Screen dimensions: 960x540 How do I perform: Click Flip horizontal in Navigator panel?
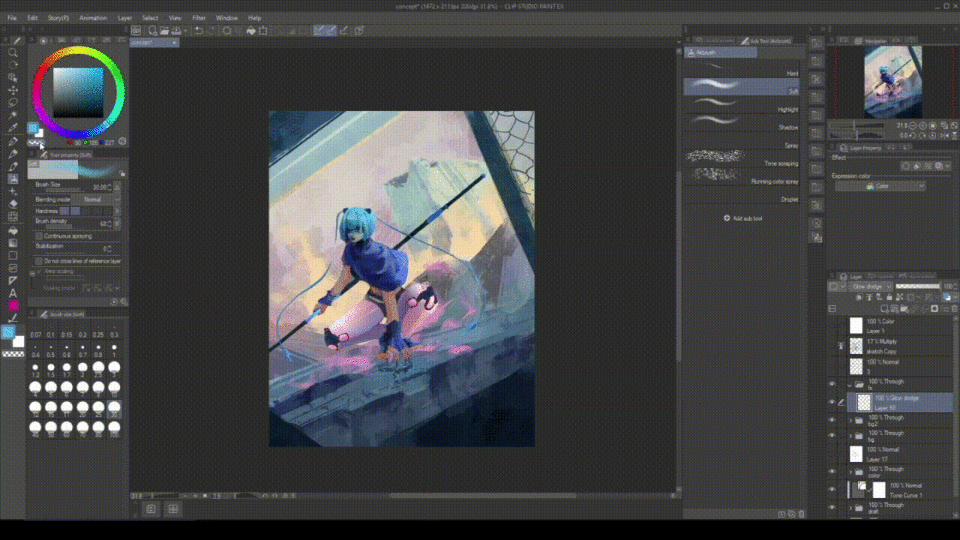(x=944, y=135)
